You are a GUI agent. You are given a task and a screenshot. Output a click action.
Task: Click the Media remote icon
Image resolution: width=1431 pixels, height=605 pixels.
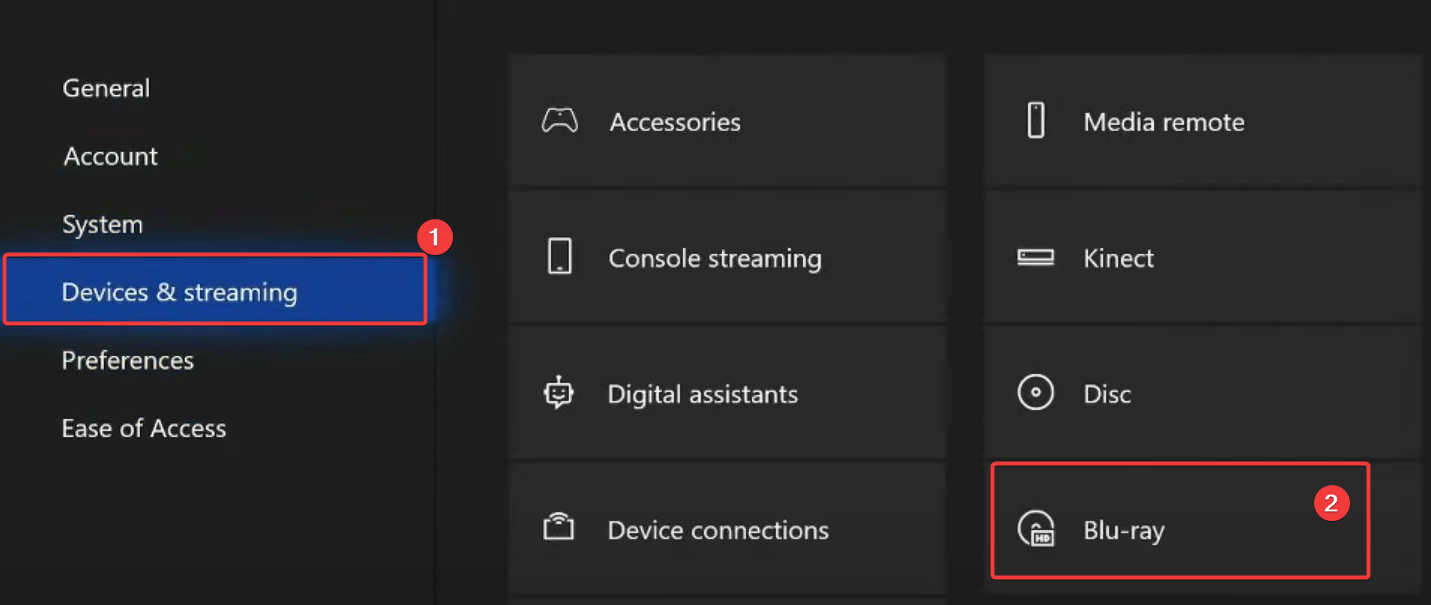coord(1036,122)
